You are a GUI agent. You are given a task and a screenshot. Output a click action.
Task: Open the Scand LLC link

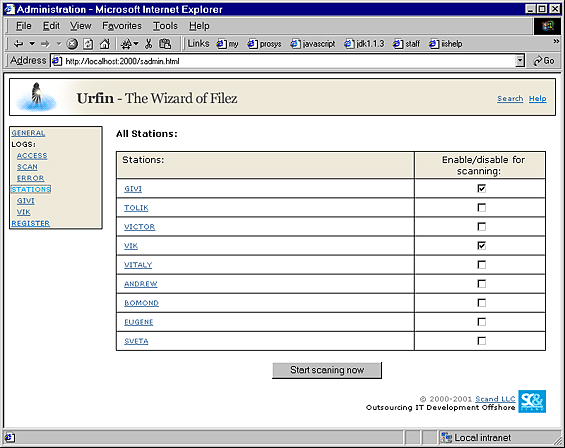495,399
